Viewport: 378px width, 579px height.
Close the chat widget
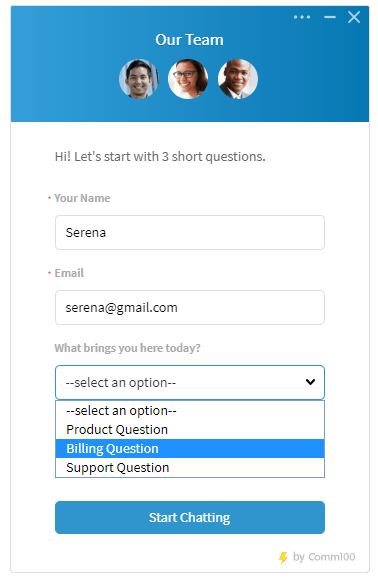coord(354,17)
